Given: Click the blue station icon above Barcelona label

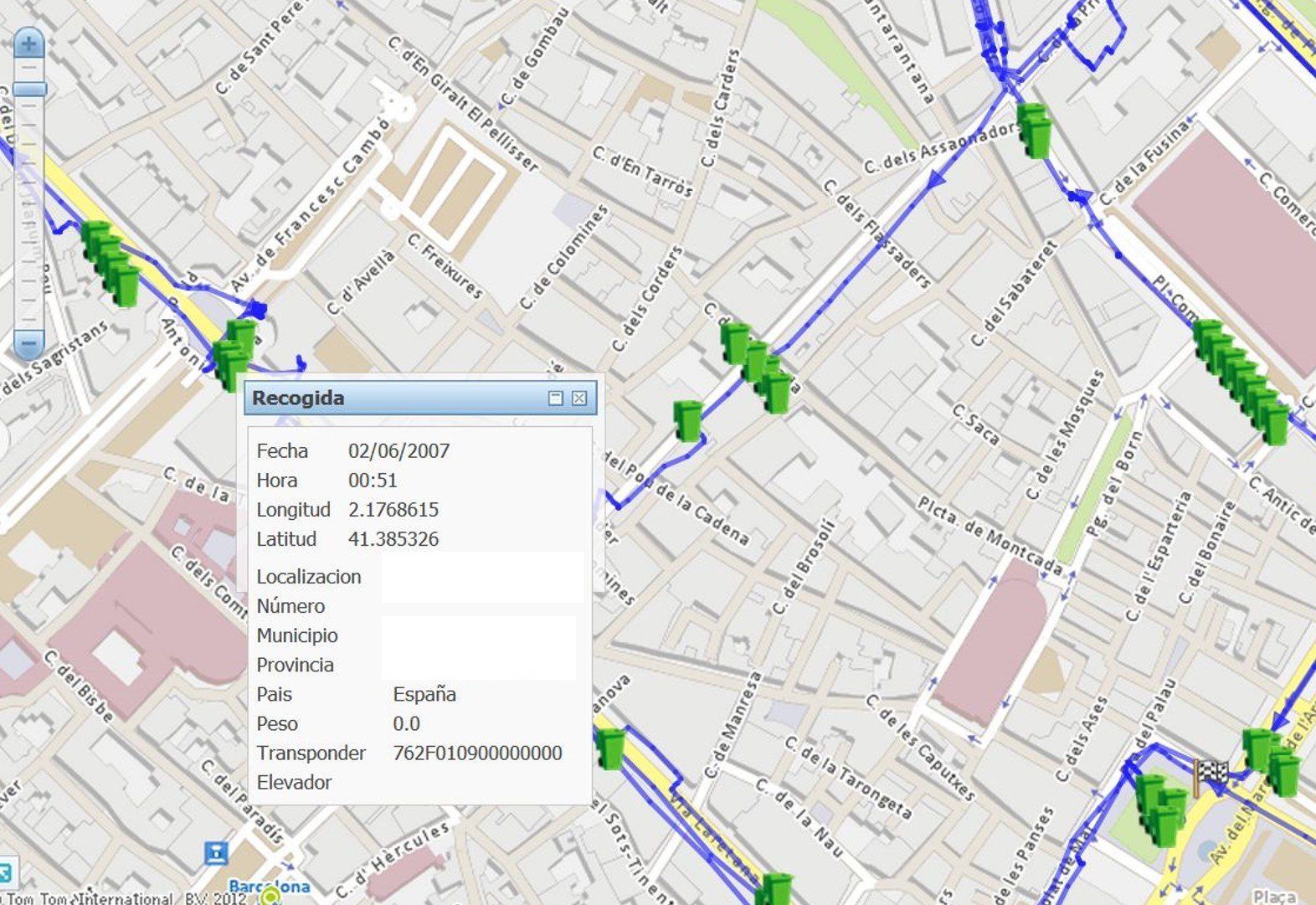Looking at the screenshot, I should pos(216,853).
